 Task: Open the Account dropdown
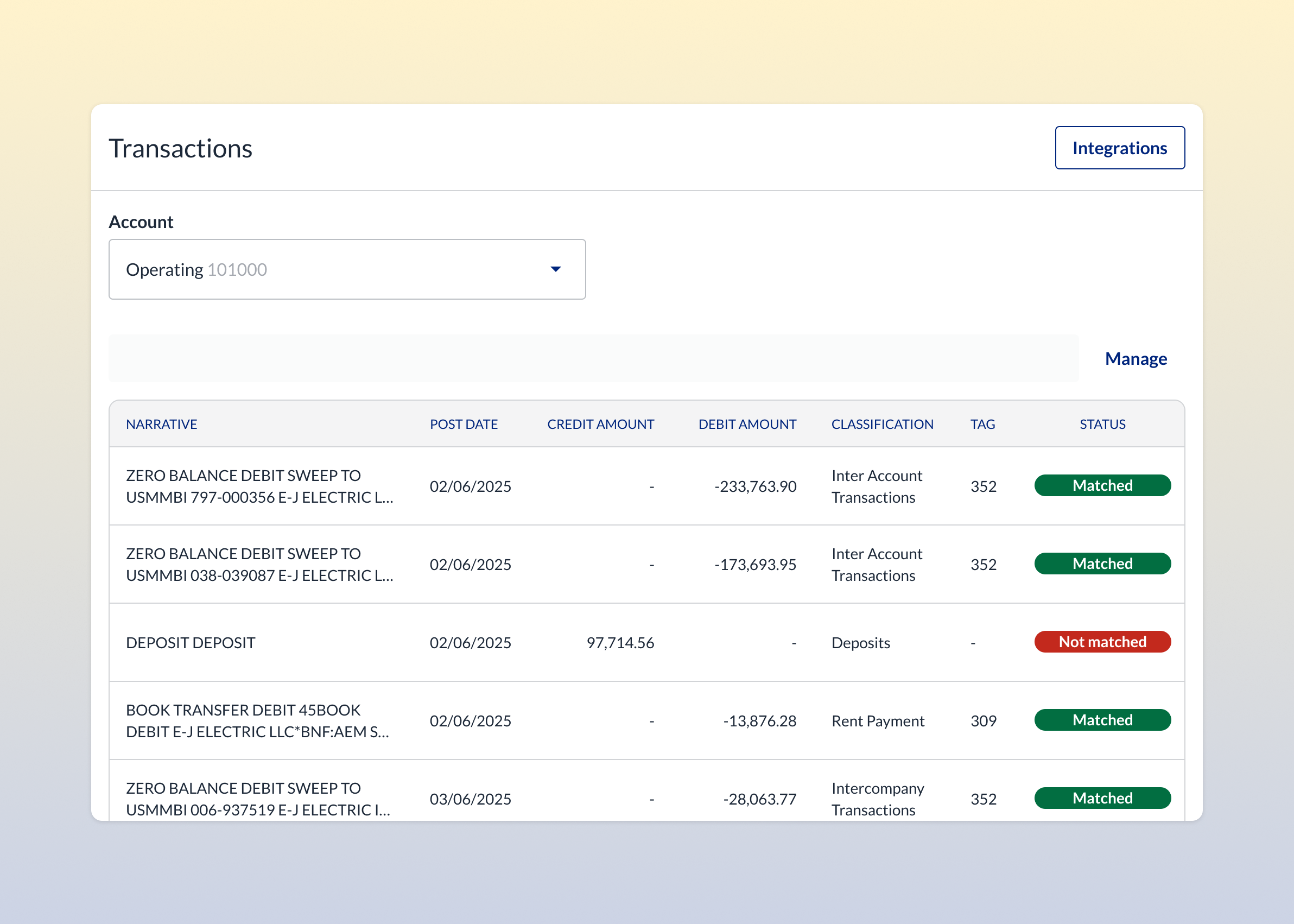[x=347, y=269]
